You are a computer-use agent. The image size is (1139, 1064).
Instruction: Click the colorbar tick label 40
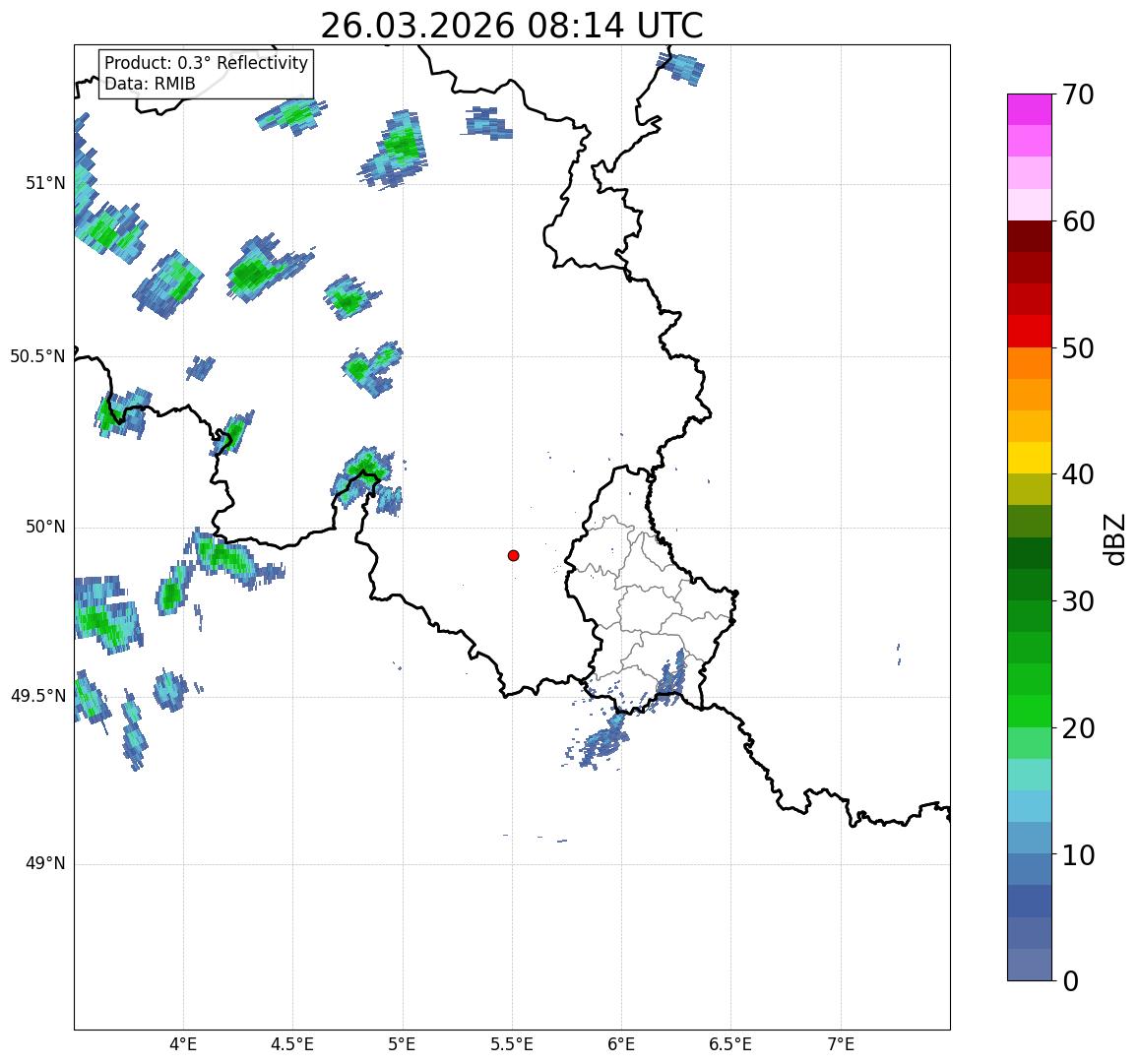point(1078,474)
